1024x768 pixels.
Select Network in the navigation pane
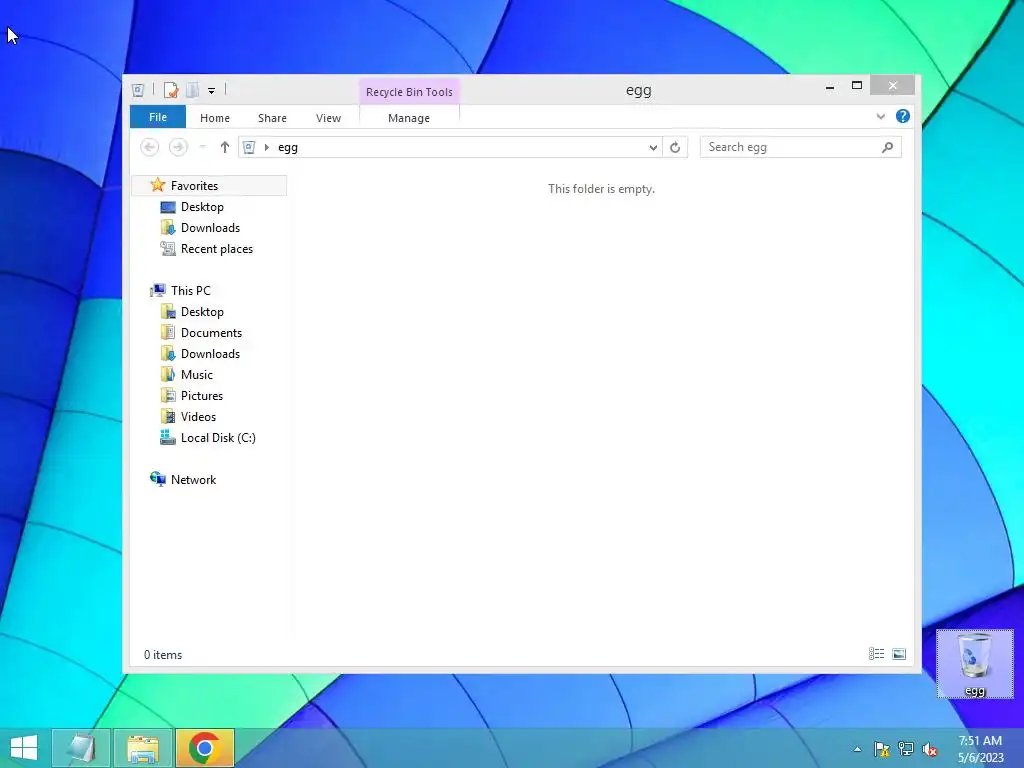click(x=193, y=480)
